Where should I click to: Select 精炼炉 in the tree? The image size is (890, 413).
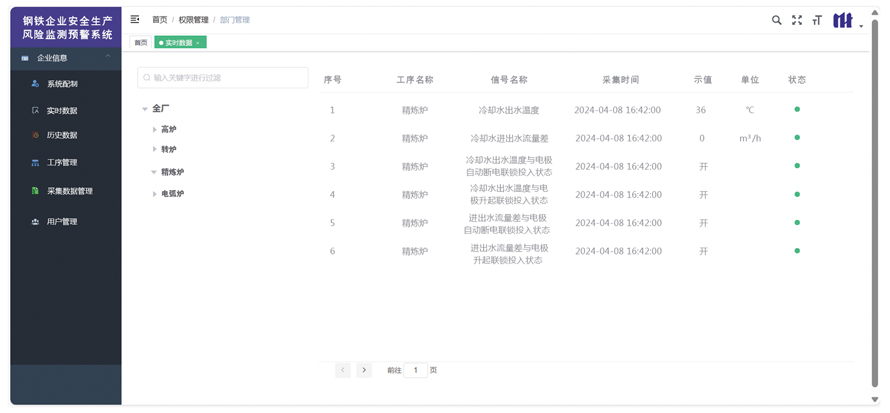tap(173, 172)
